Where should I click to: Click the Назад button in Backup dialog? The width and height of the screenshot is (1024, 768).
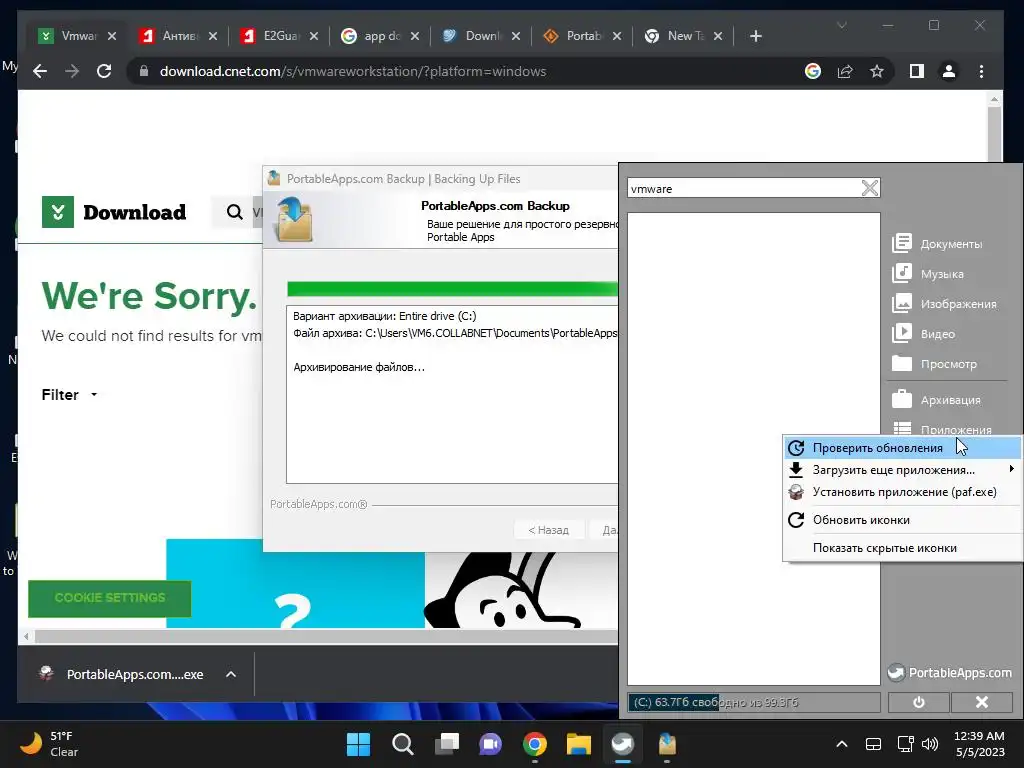(x=548, y=530)
